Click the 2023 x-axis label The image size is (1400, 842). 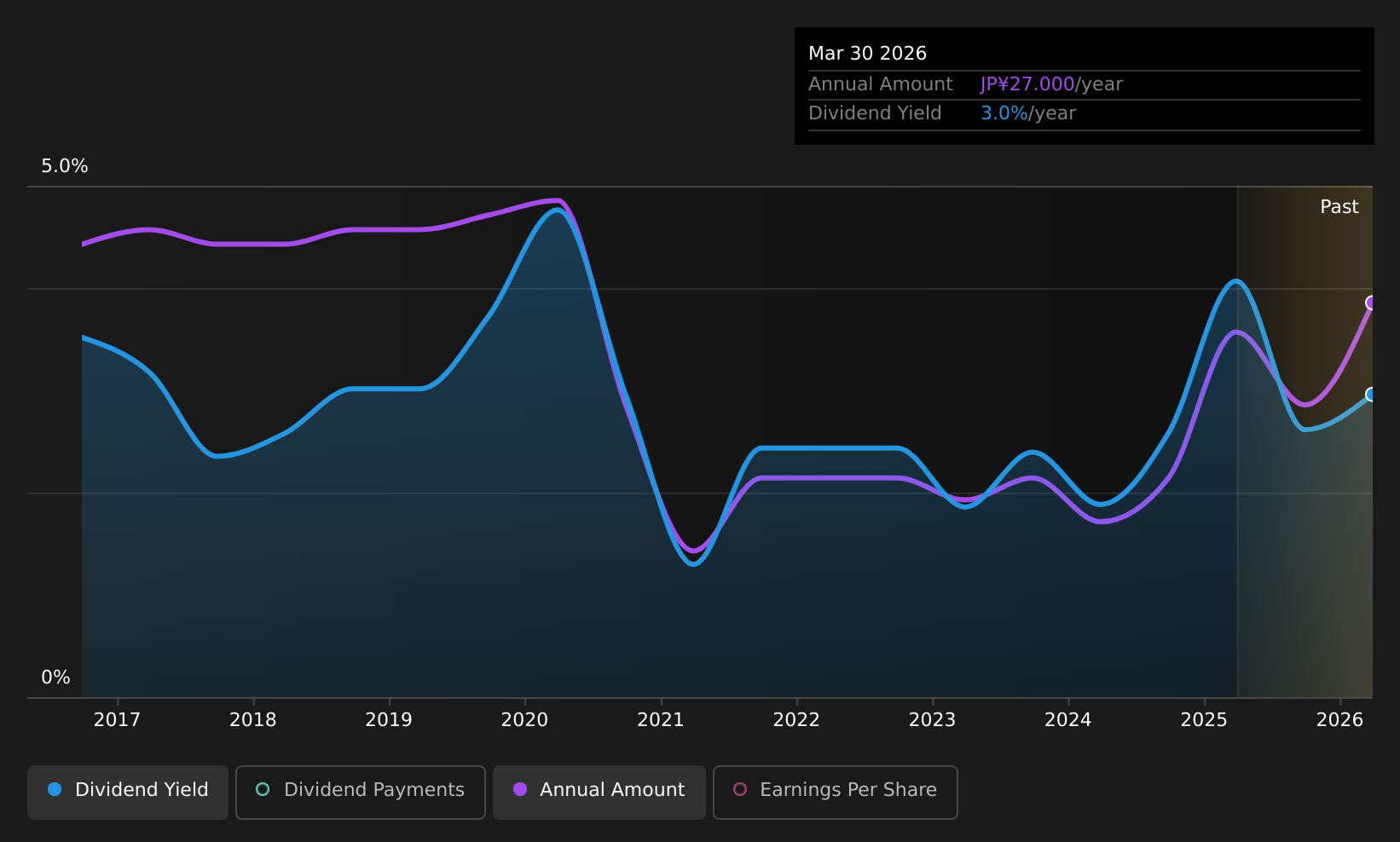click(x=932, y=720)
